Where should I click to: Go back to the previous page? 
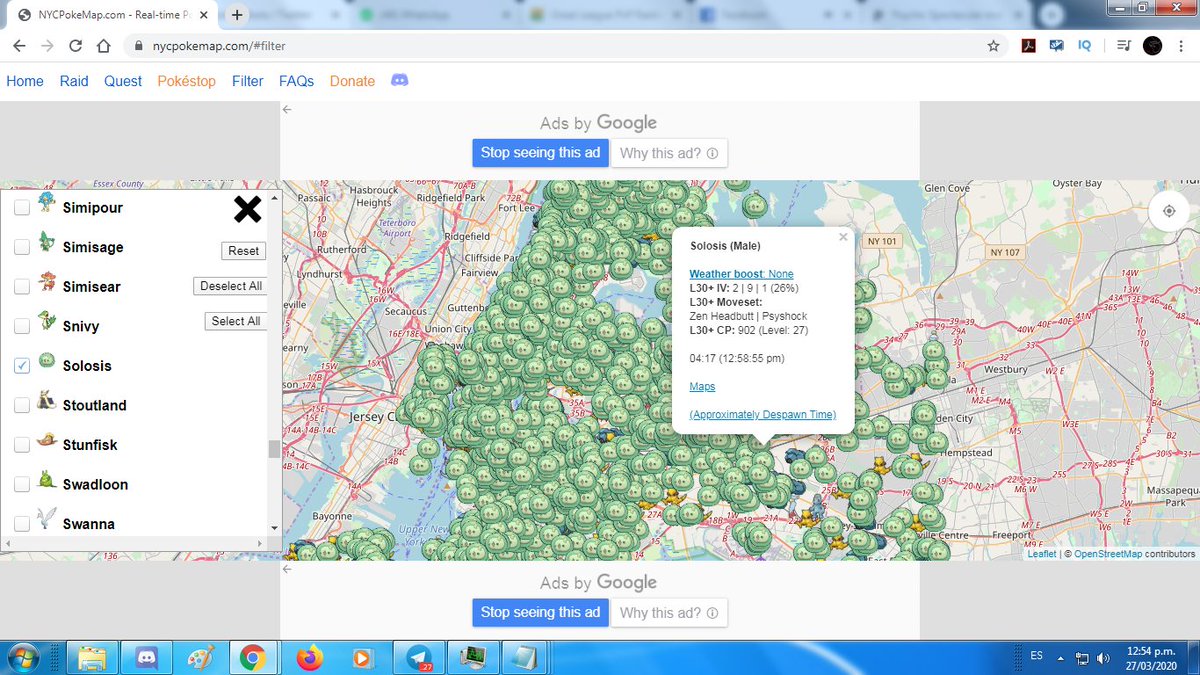[x=20, y=46]
